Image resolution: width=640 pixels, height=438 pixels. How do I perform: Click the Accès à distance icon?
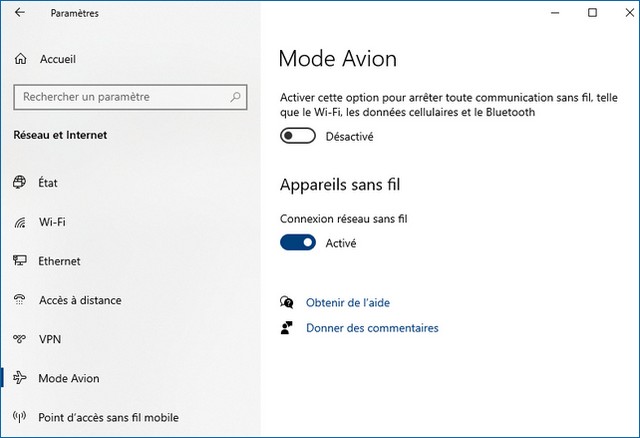pos(19,300)
